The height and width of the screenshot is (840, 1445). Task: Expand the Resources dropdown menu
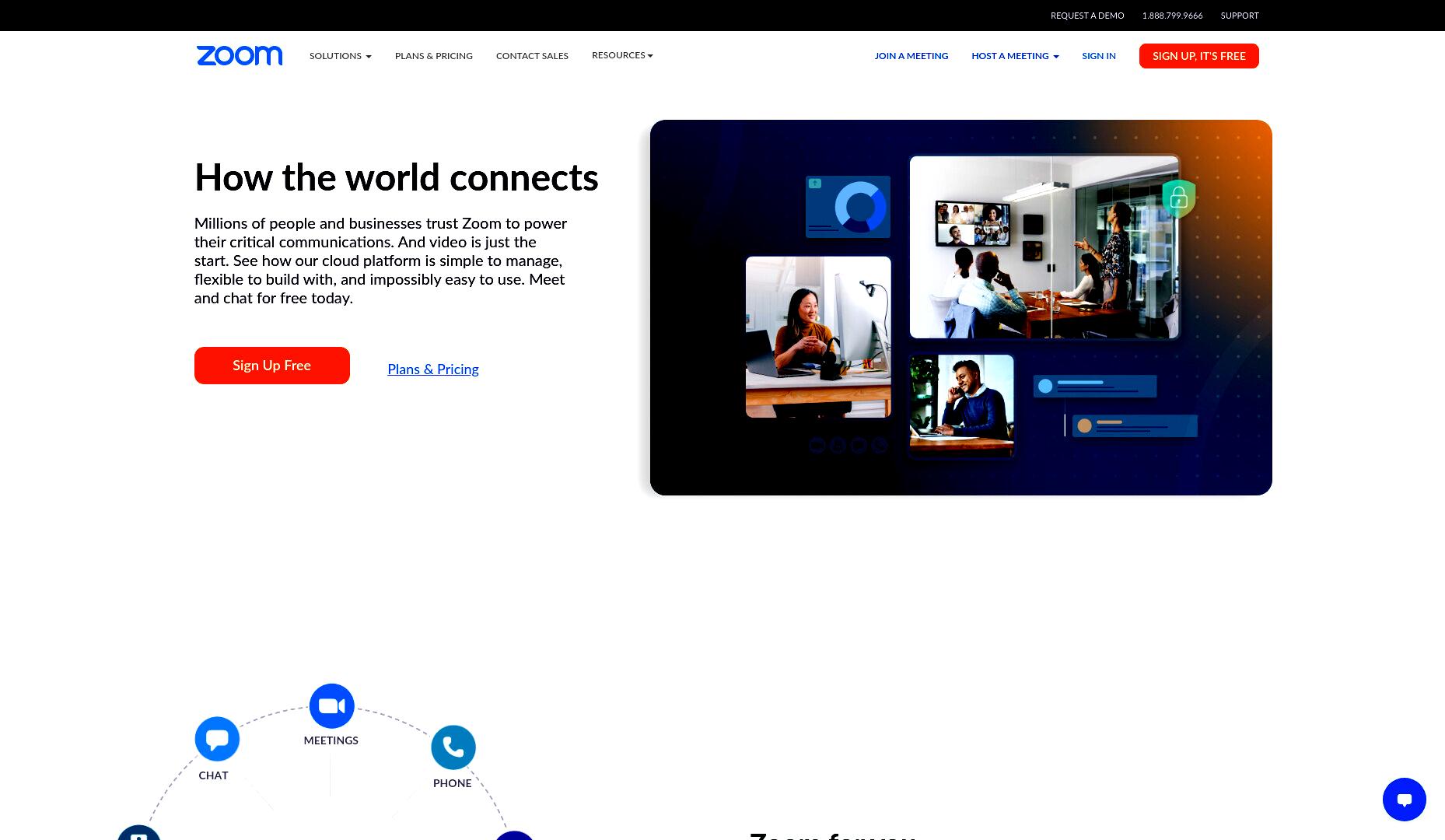[622, 55]
